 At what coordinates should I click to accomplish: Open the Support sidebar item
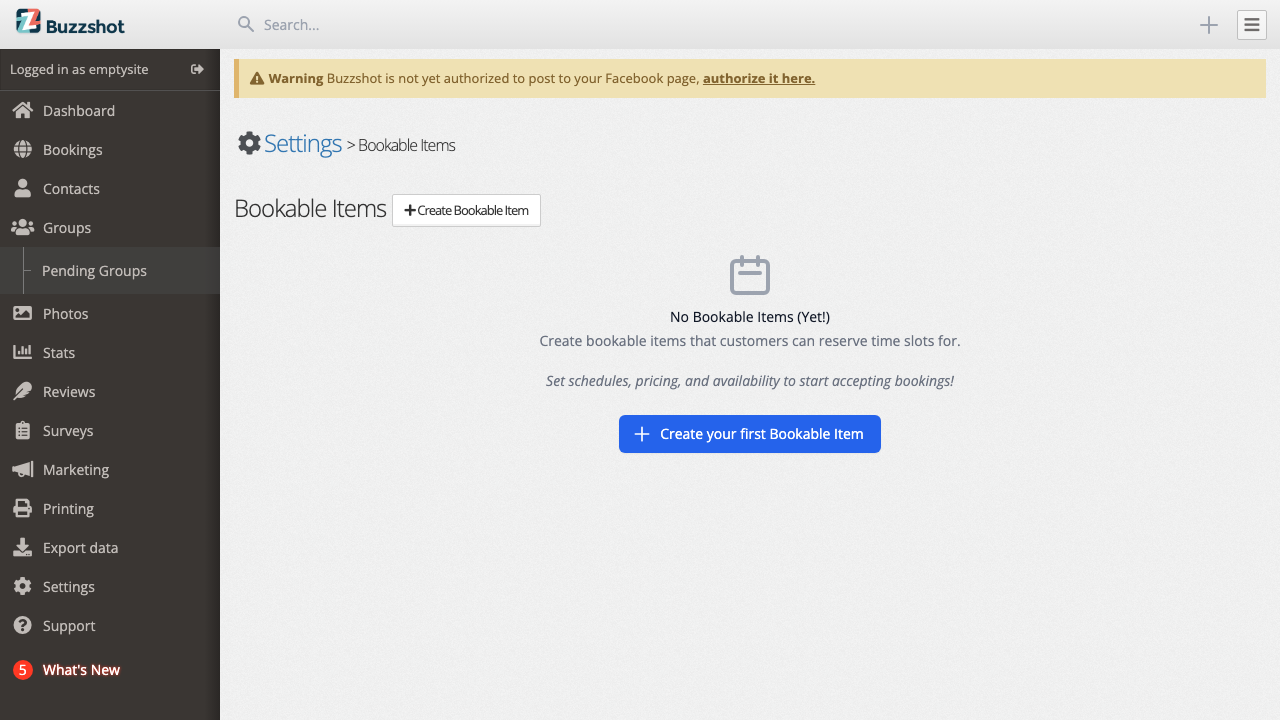110,626
